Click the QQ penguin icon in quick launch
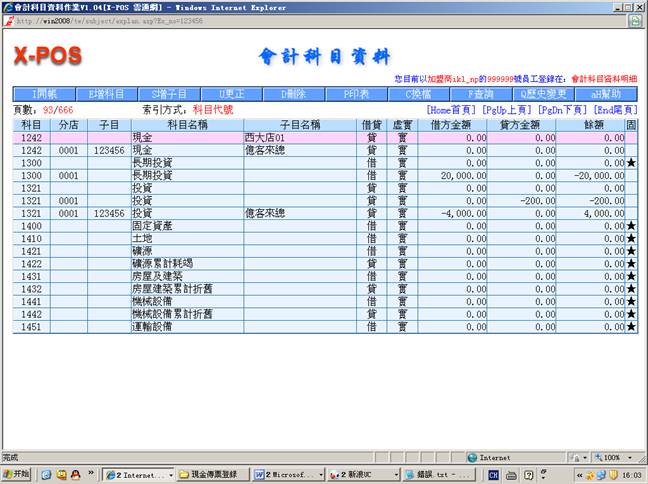This screenshot has height=484, width=648. pos(61,473)
